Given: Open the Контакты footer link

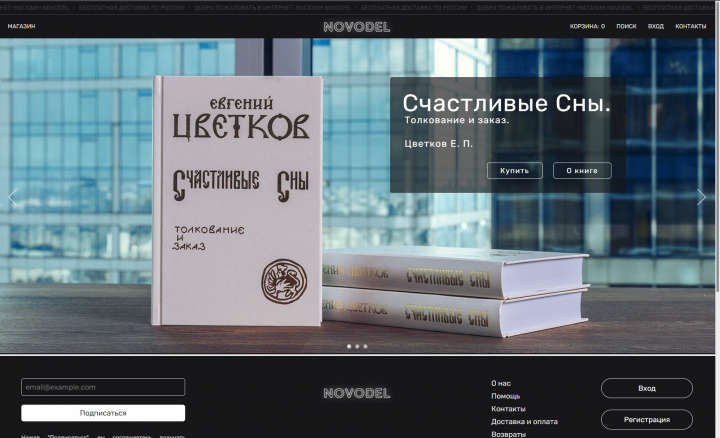Looking at the screenshot, I should (508, 409).
